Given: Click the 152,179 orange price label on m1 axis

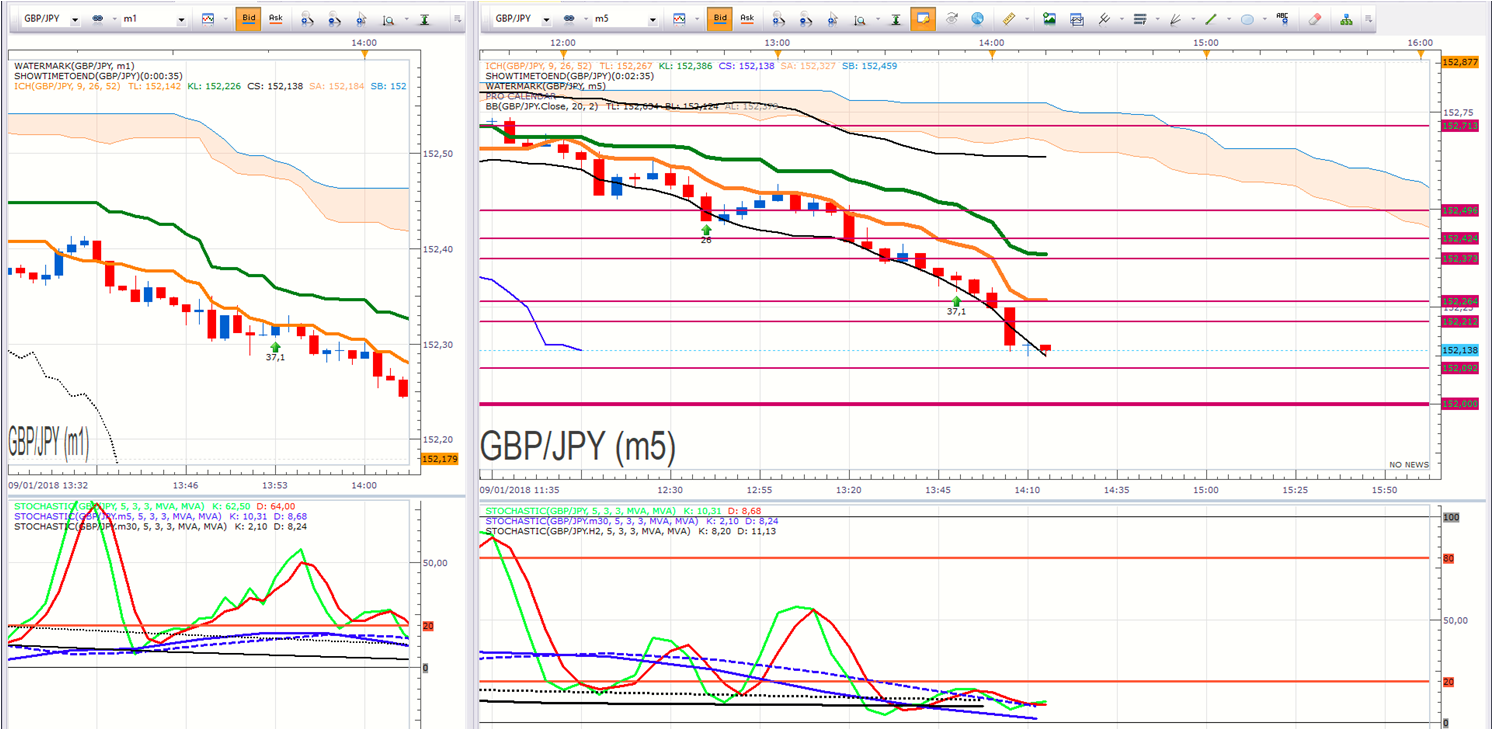Looking at the screenshot, I should click(x=441, y=459).
